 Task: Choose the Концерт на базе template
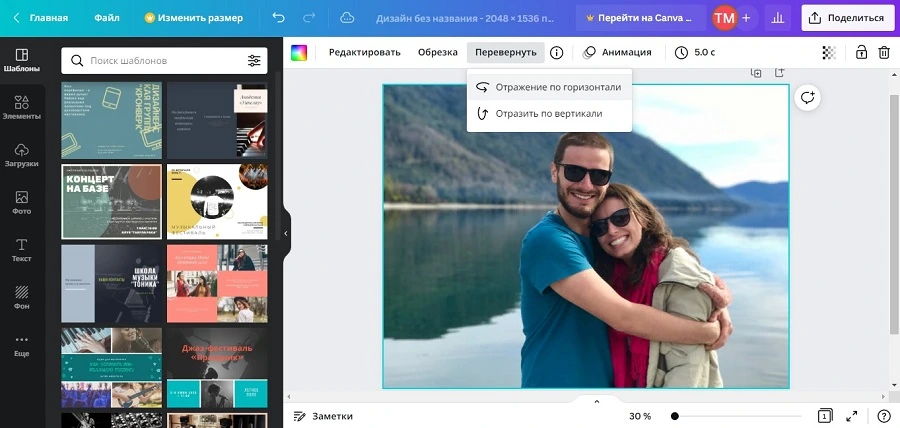[x=111, y=201]
